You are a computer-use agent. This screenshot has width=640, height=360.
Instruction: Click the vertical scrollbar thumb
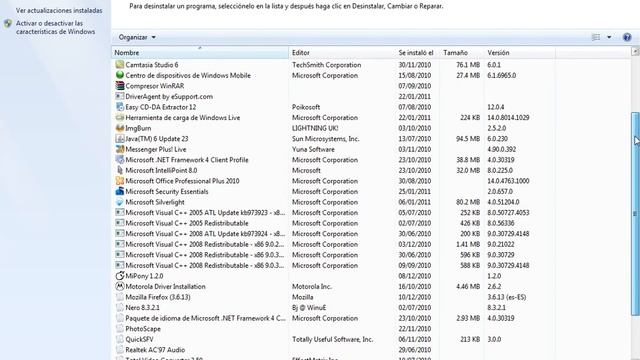pos(636,213)
